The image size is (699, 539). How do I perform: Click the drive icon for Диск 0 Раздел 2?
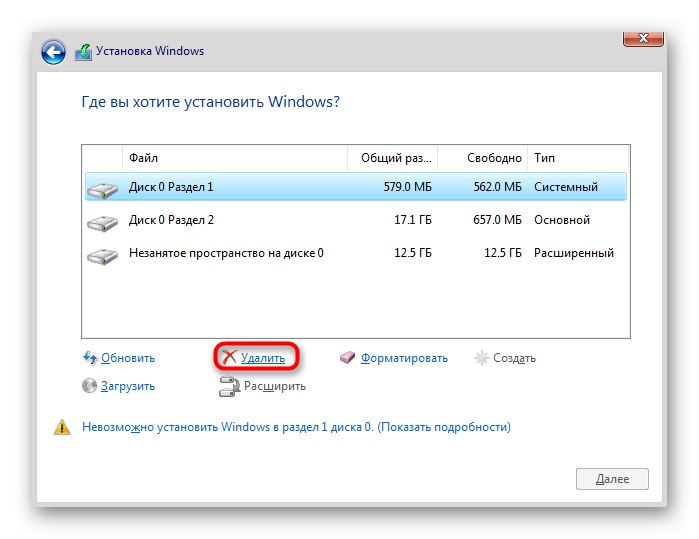click(x=103, y=223)
